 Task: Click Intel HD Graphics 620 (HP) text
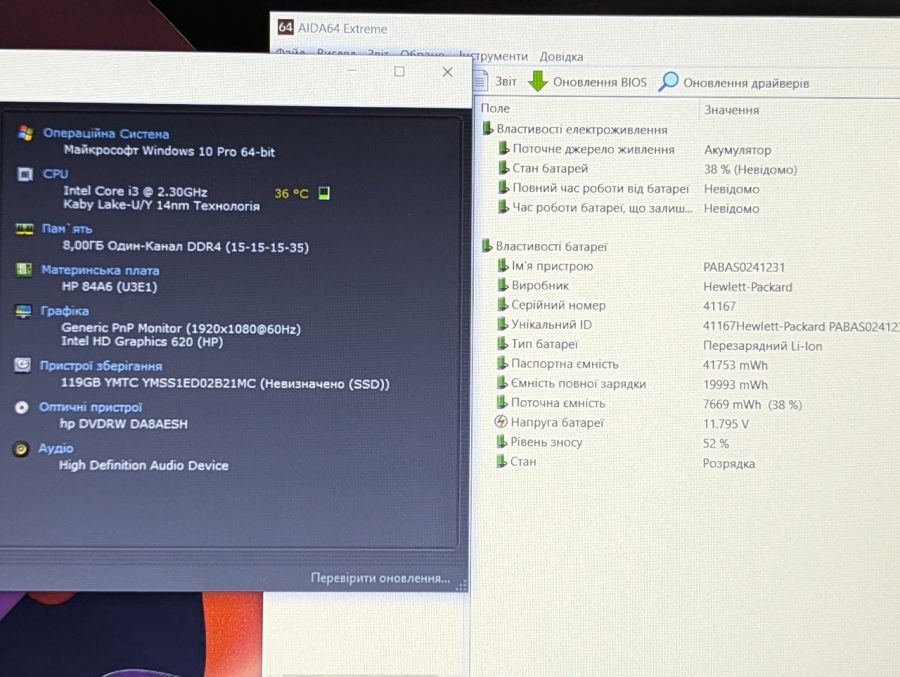tap(142, 342)
